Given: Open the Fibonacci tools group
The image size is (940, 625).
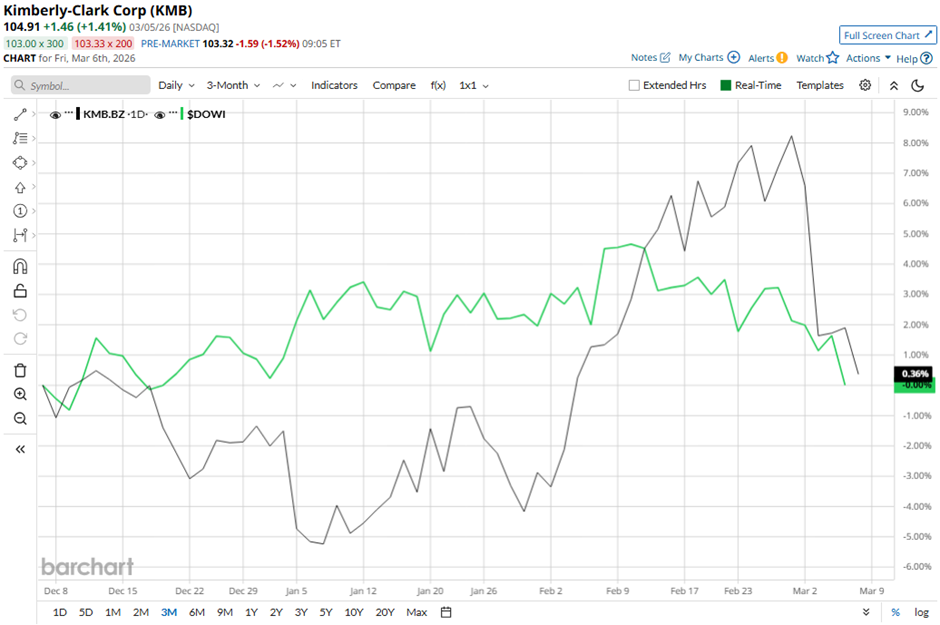Looking at the screenshot, I should click(20, 138).
